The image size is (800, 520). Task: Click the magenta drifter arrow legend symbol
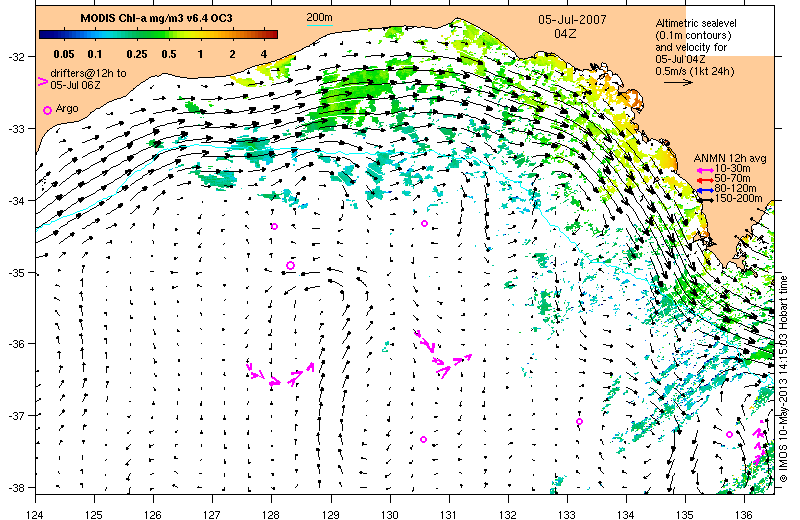click(43, 81)
